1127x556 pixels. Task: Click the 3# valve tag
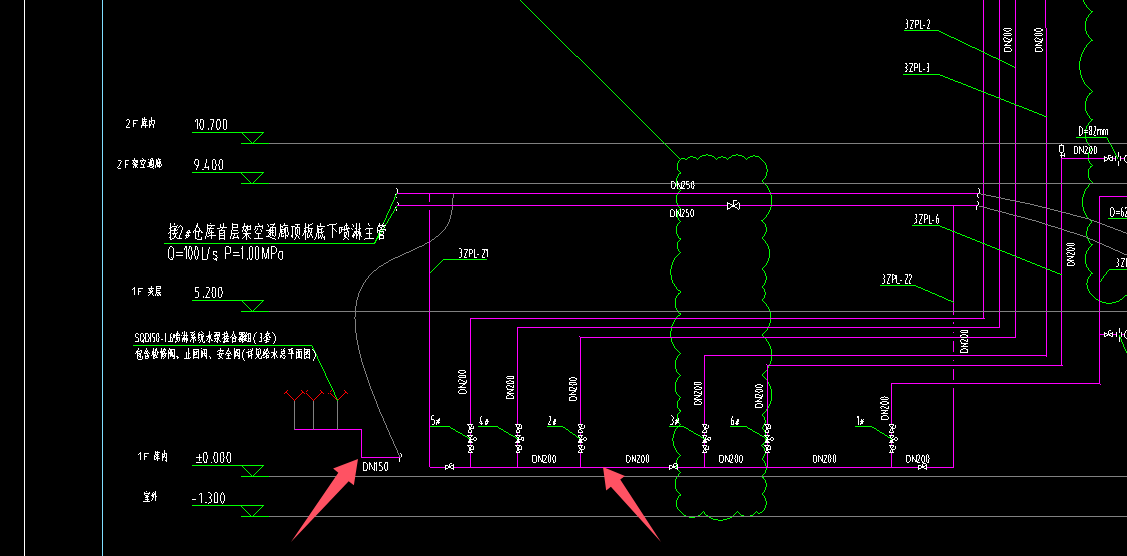674,421
